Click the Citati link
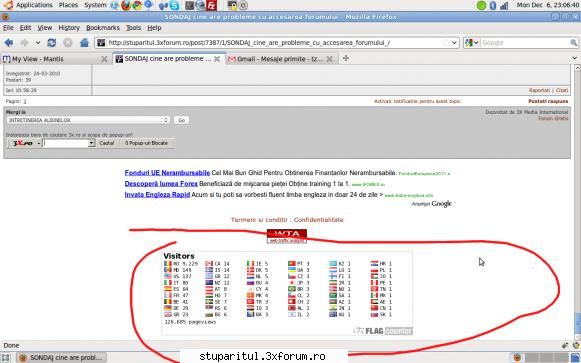The height and width of the screenshot is (363, 581). [562, 90]
